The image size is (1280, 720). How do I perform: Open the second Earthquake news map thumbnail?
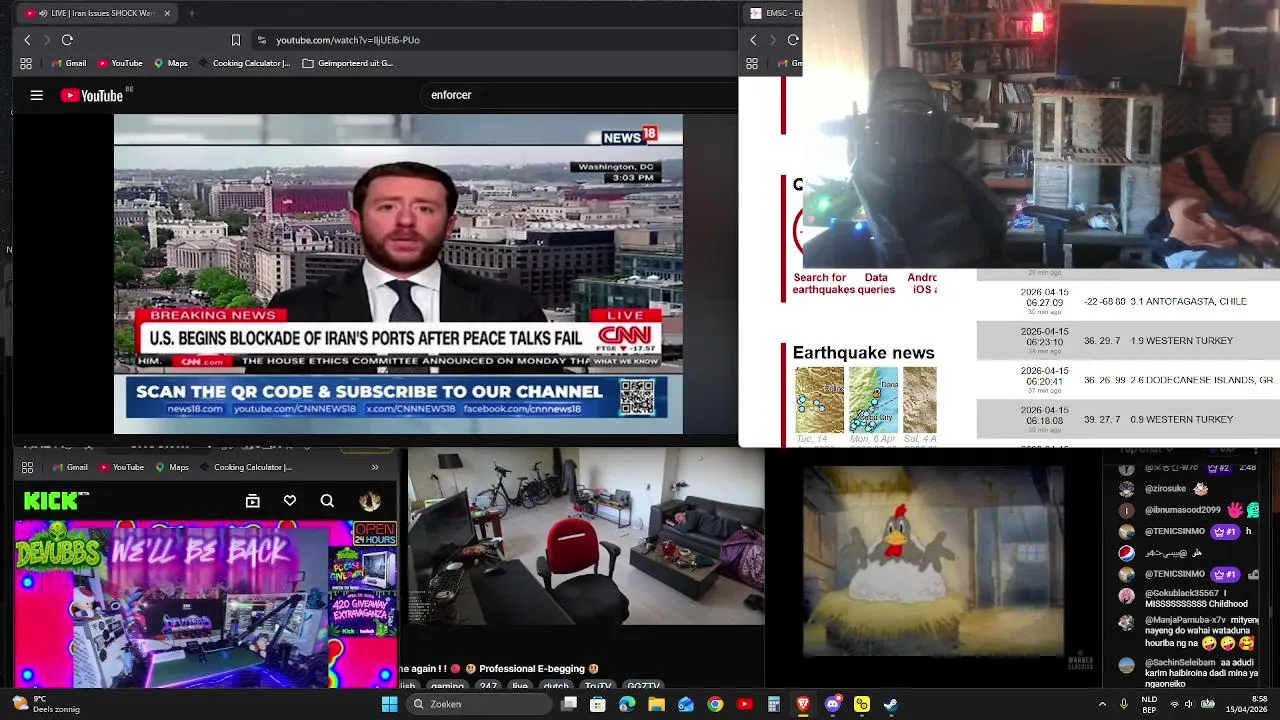pyautogui.click(x=873, y=400)
